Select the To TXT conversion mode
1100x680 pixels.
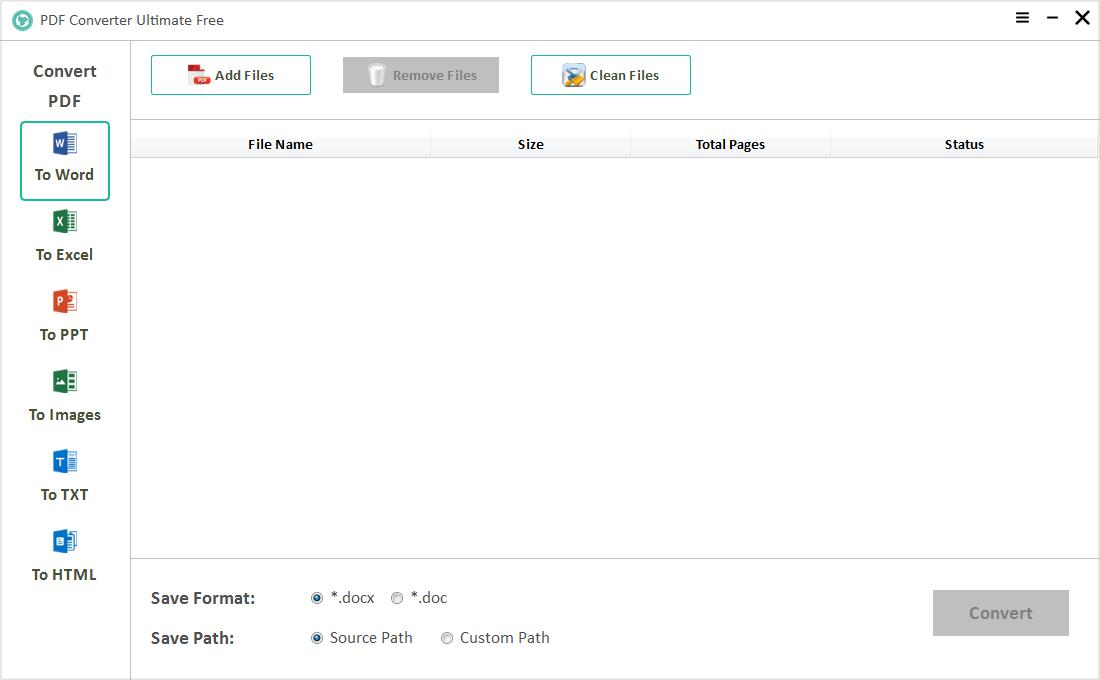click(64, 473)
